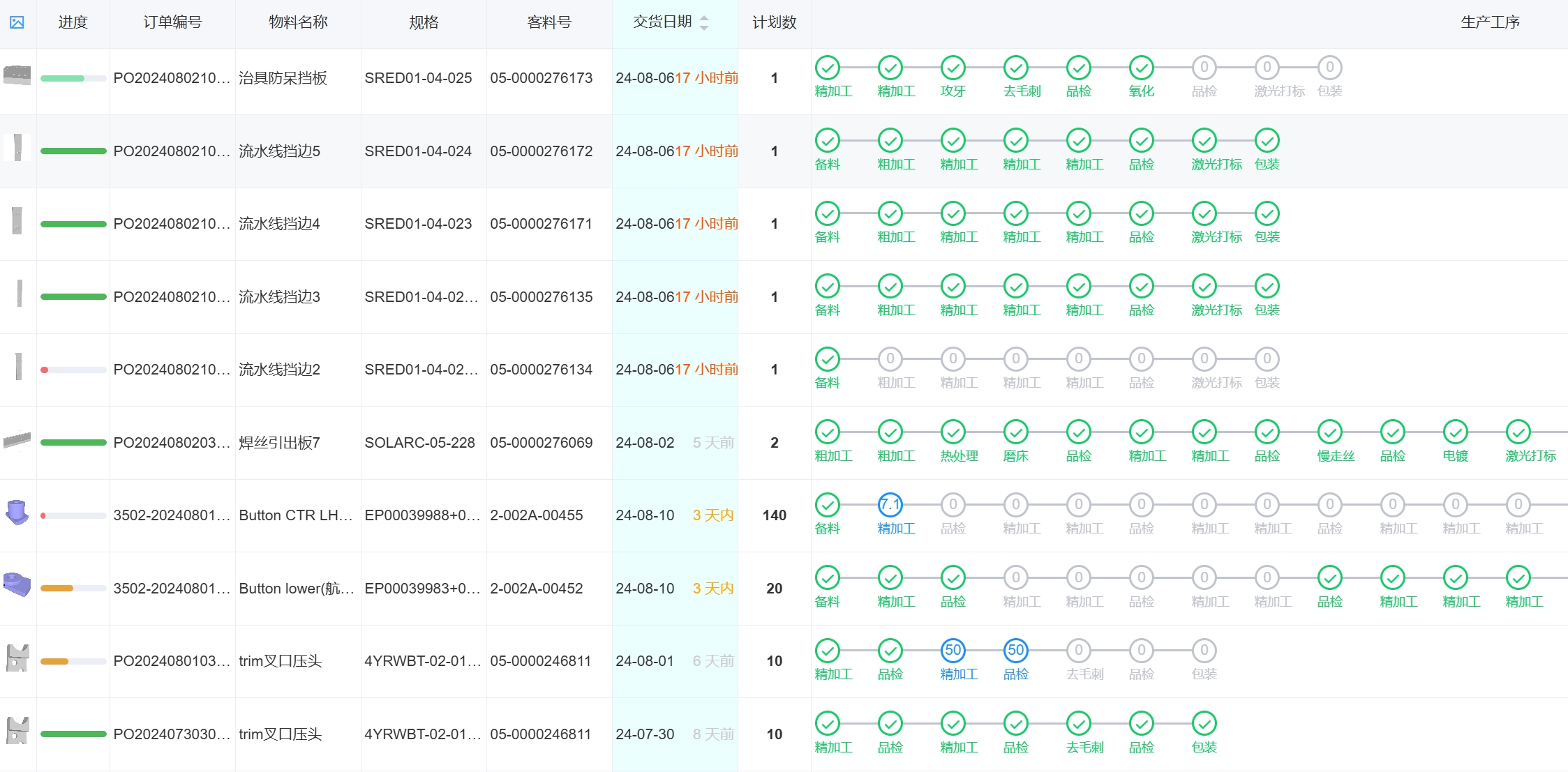Open the Button lower part thumbnail
Image resolution: width=1568 pixels, height=772 pixels.
click(17, 584)
